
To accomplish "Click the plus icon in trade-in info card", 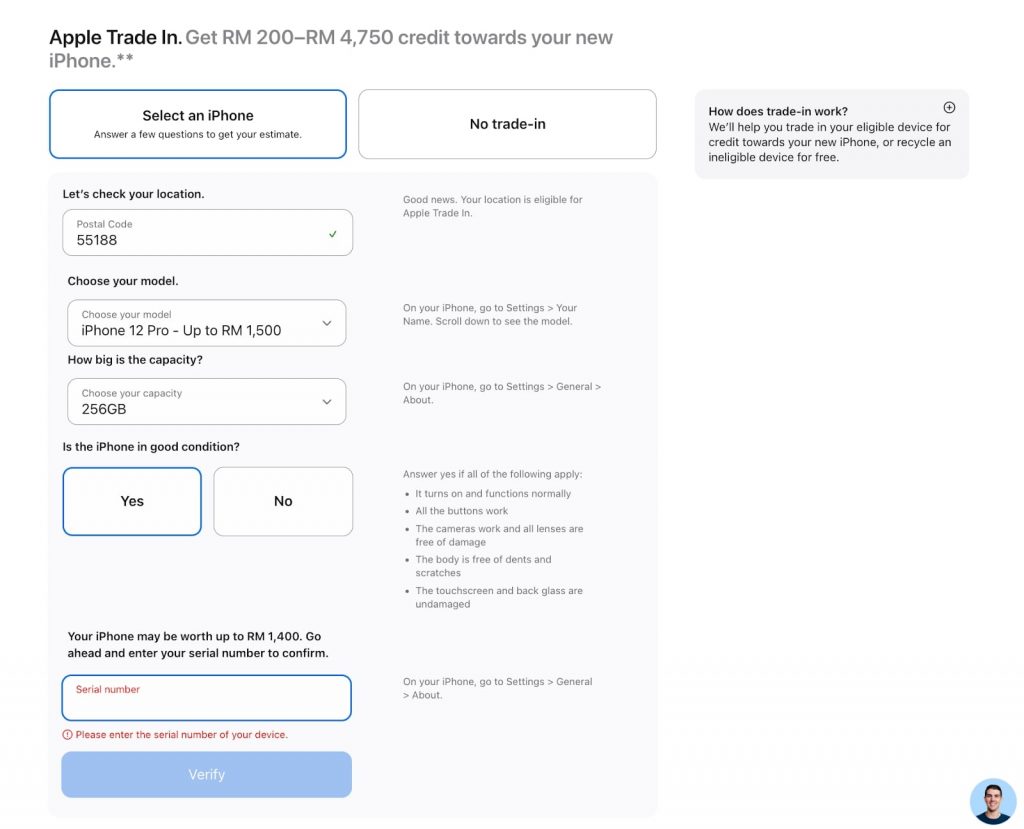I will tap(949, 108).
